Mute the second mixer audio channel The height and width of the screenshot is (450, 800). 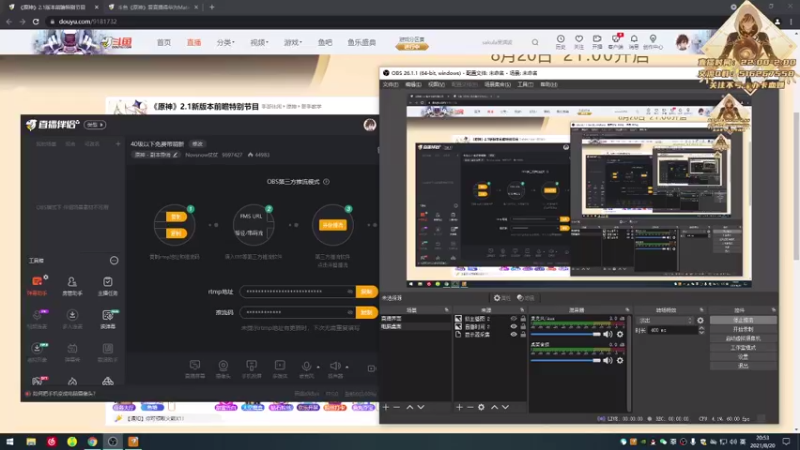608,360
